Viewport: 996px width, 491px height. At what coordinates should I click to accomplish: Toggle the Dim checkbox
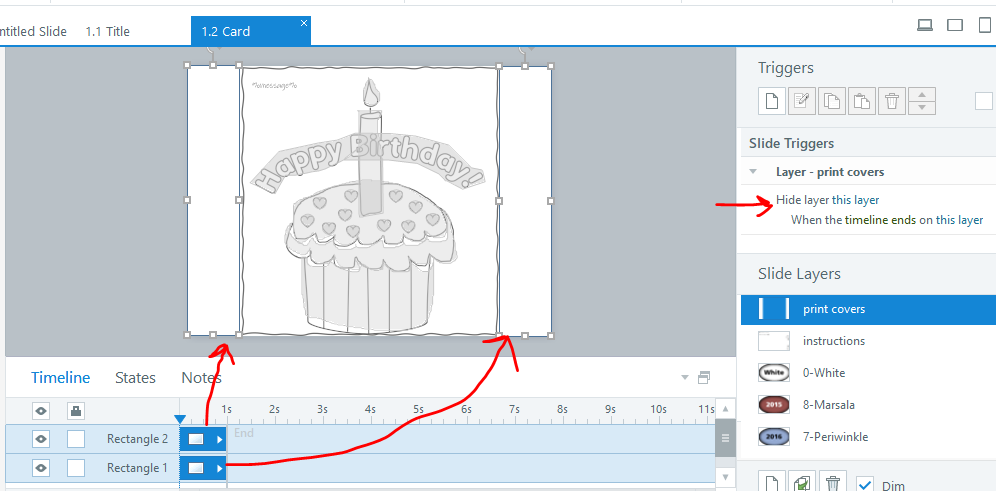(x=865, y=485)
